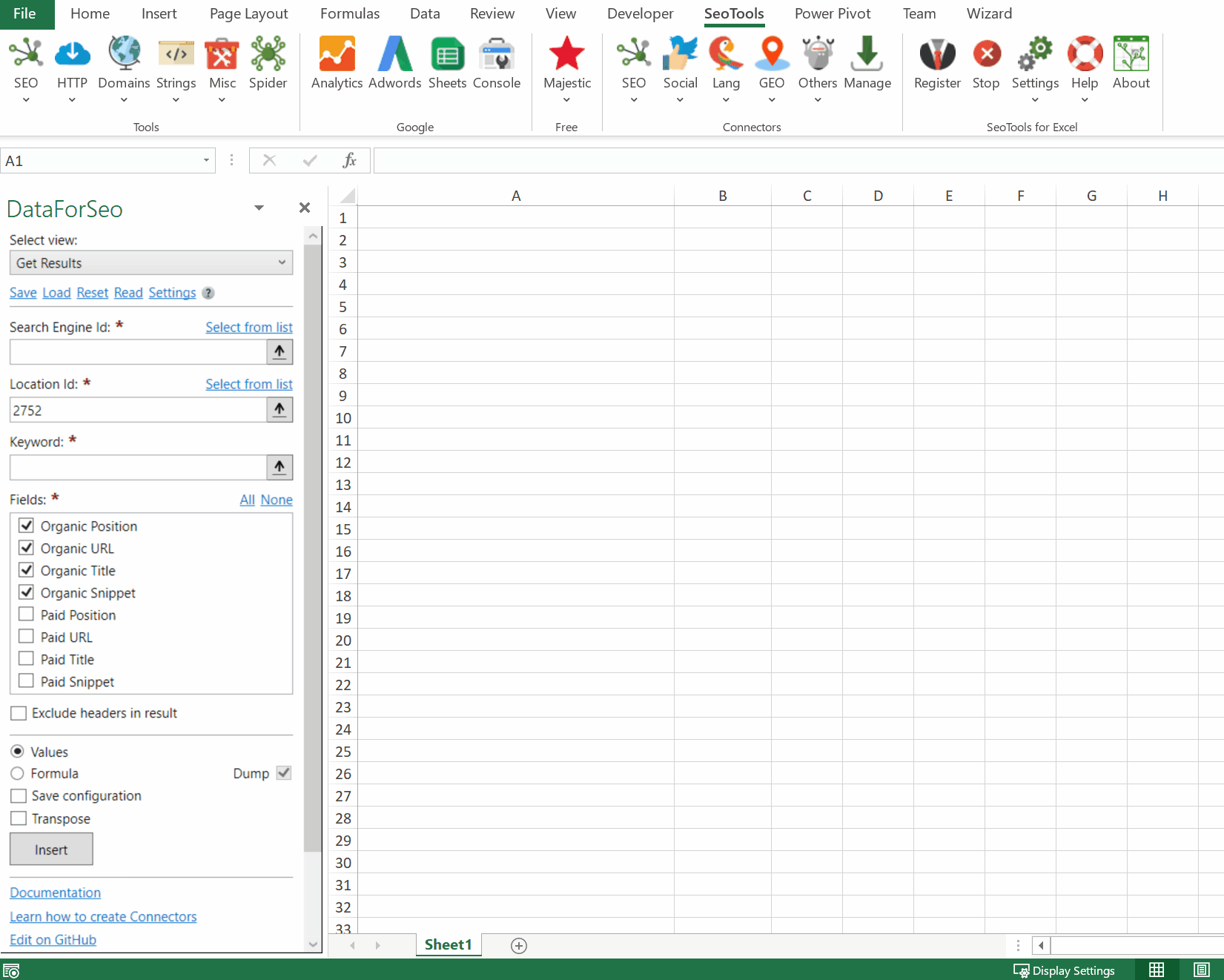Open Google Search Console connector

(x=497, y=53)
